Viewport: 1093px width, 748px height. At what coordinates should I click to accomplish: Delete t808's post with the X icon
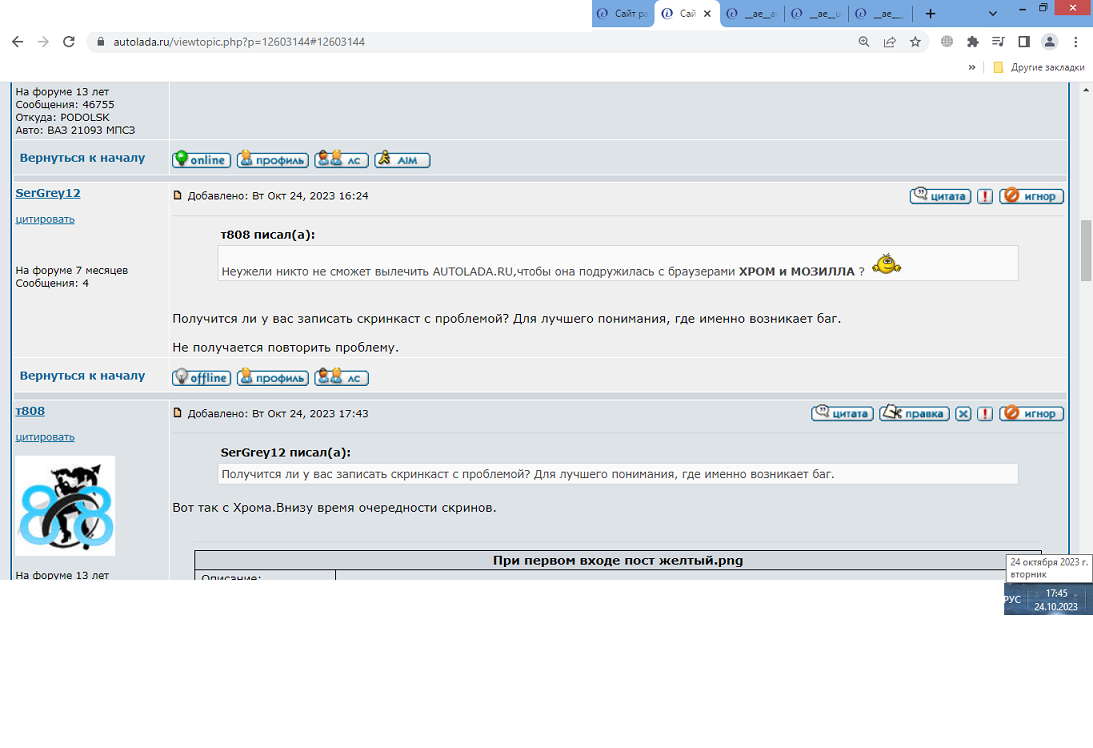pyautogui.click(x=963, y=414)
